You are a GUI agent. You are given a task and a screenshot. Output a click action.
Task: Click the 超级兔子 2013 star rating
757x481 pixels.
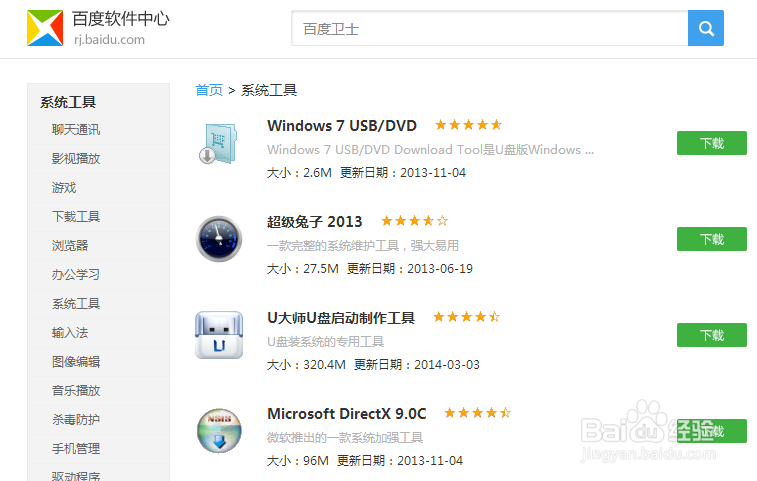click(x=414, y=221)
